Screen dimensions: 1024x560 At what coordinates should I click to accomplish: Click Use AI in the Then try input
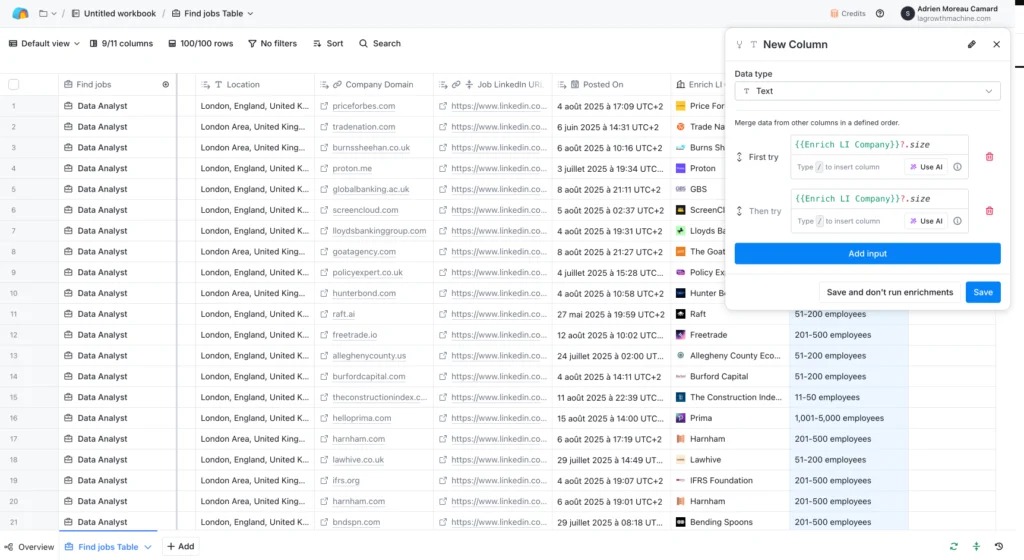(925, 221)
